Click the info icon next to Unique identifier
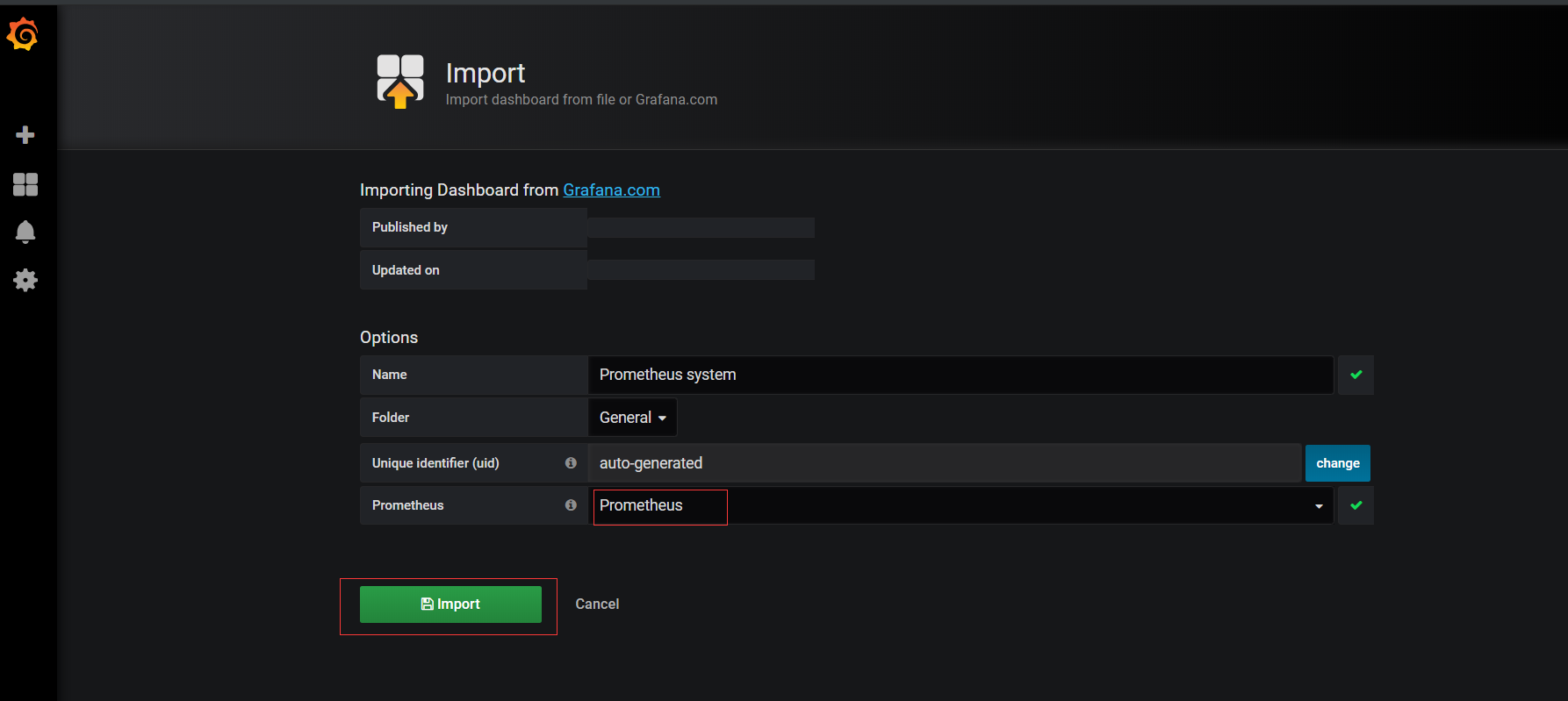The image size is (1568, 701). 571,463
